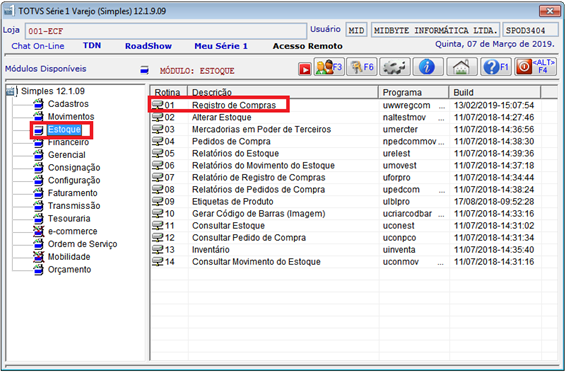
Task: Click routine icon for row 09
Action: [x=157, y=201]
